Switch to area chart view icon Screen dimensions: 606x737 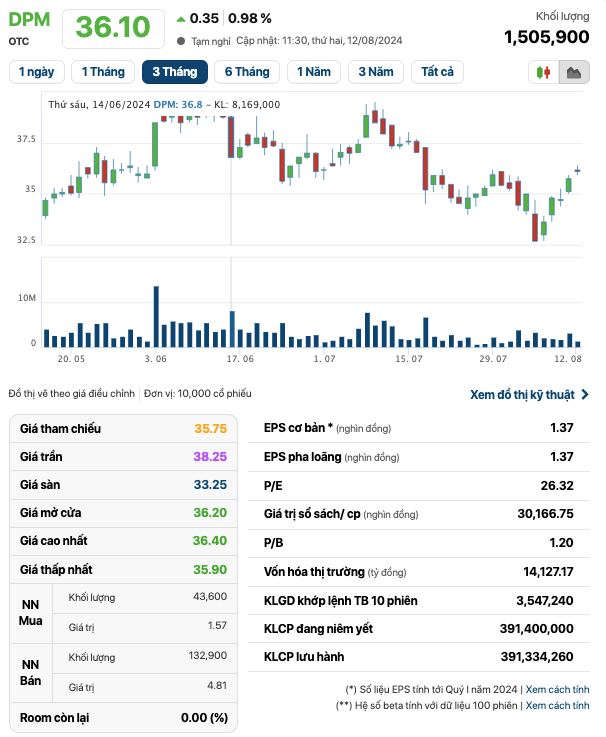574,72
